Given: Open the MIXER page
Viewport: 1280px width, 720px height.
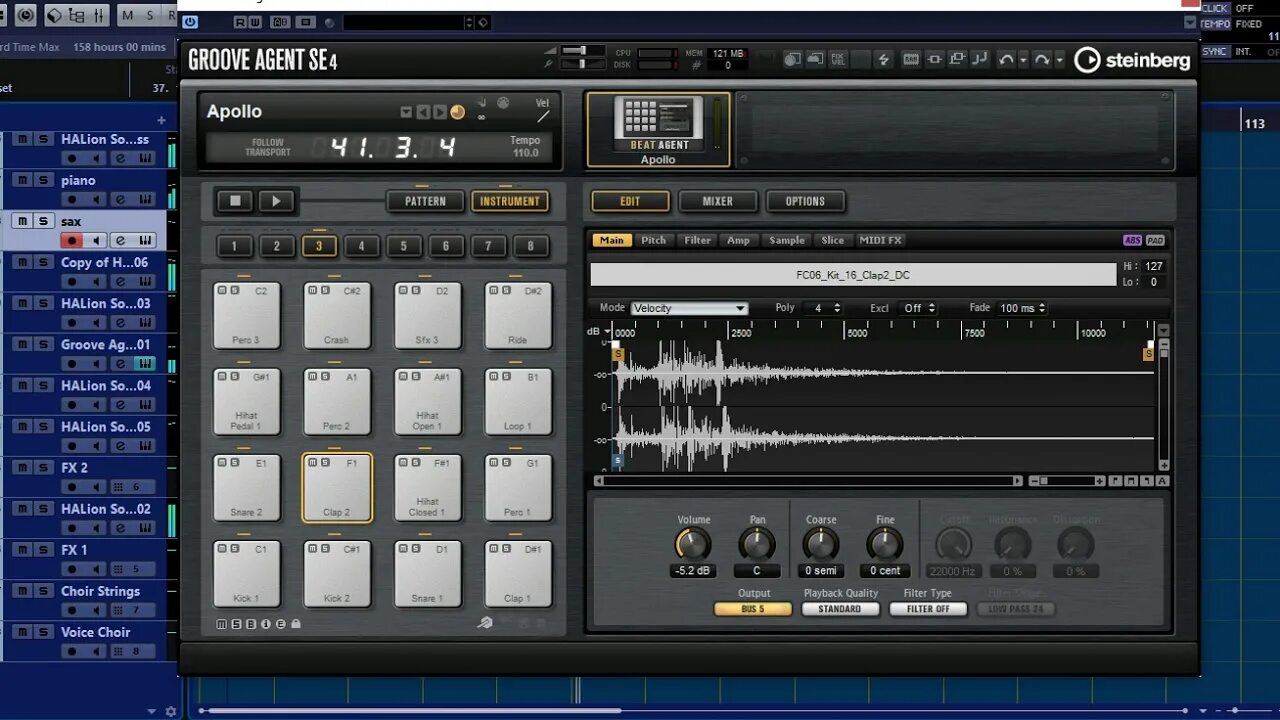Looking at the screenshot, I should click(x=717, y=201).
